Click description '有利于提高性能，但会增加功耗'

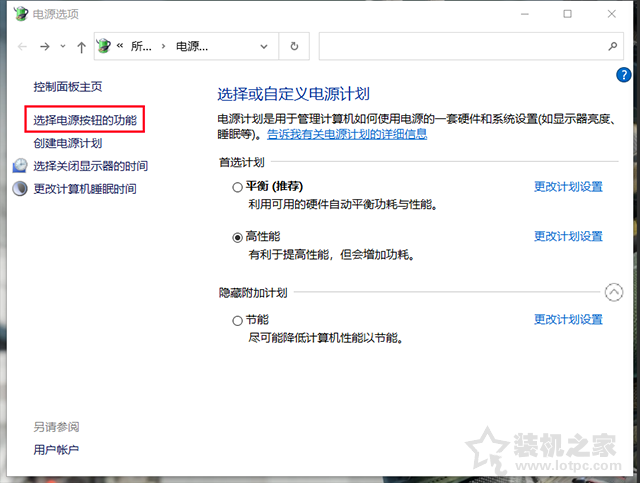click(331, 255)
